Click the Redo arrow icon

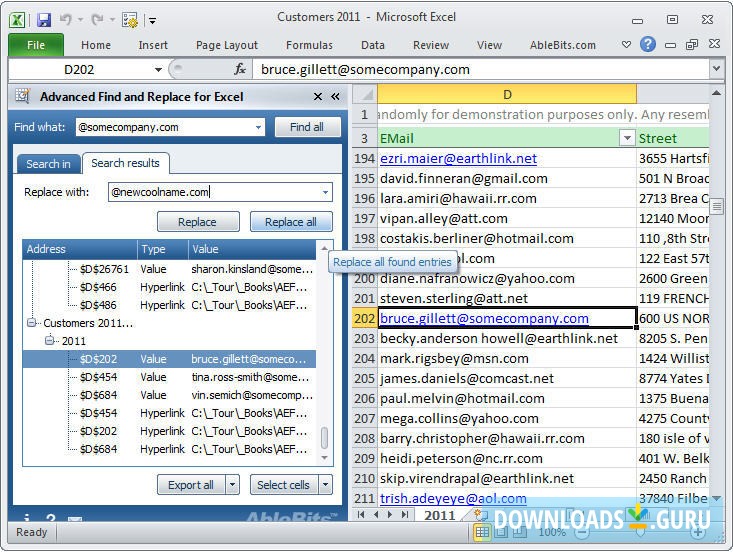[x=97, y=20]
